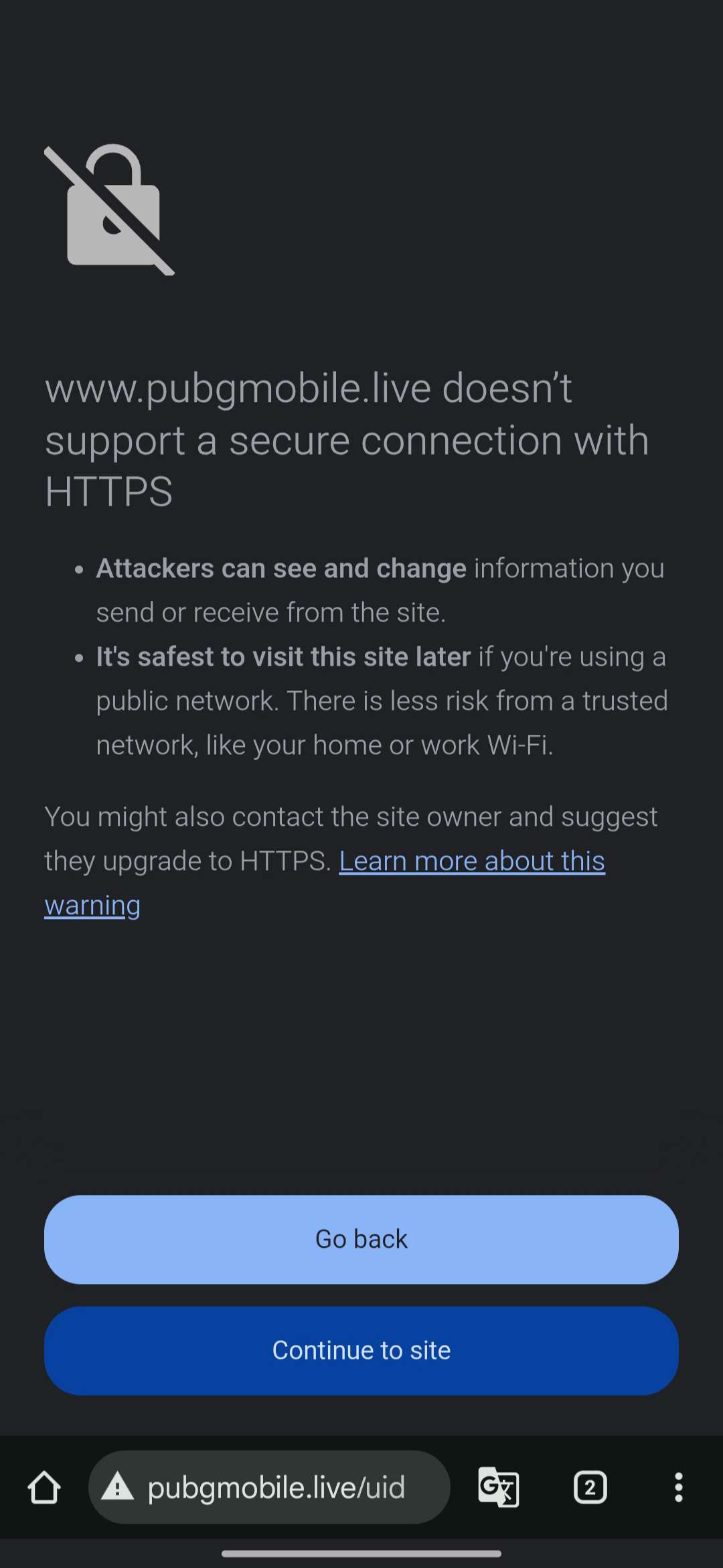Focus the pubgmobile.live/uid address bar
This screenshot has height=1568, width=723.
pos(276,1488)
